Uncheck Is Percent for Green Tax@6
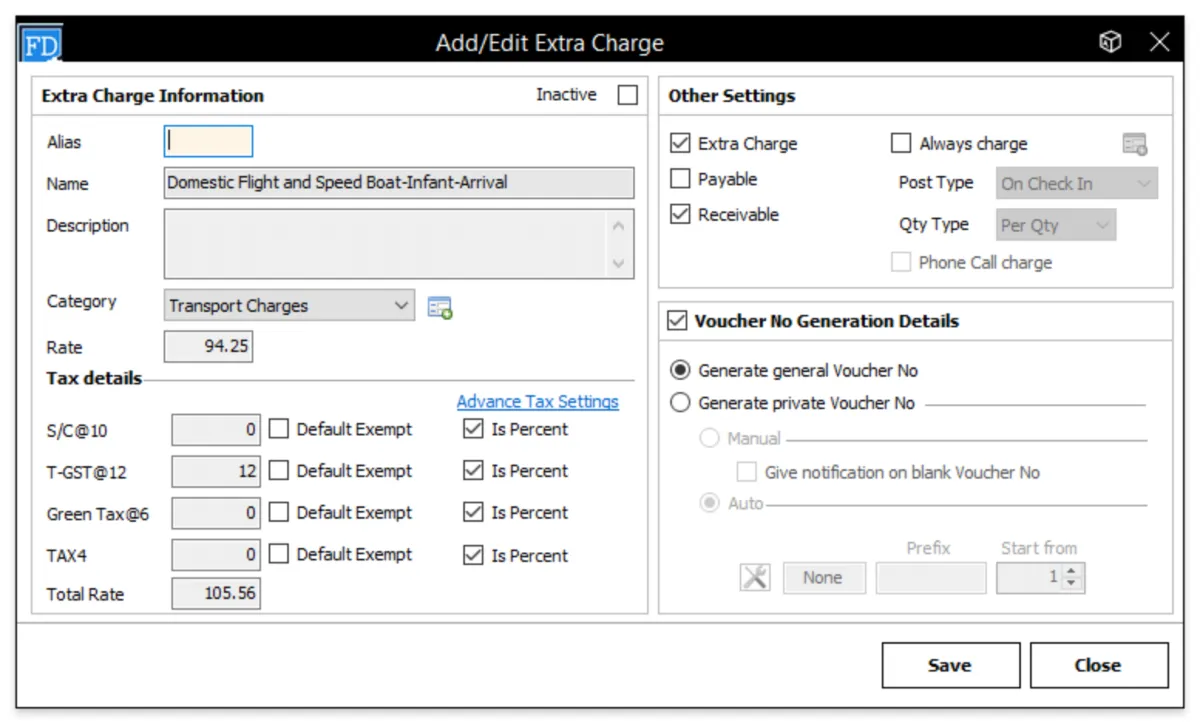Viewport: 1200px width, 724px height. (x=473, y=513)
